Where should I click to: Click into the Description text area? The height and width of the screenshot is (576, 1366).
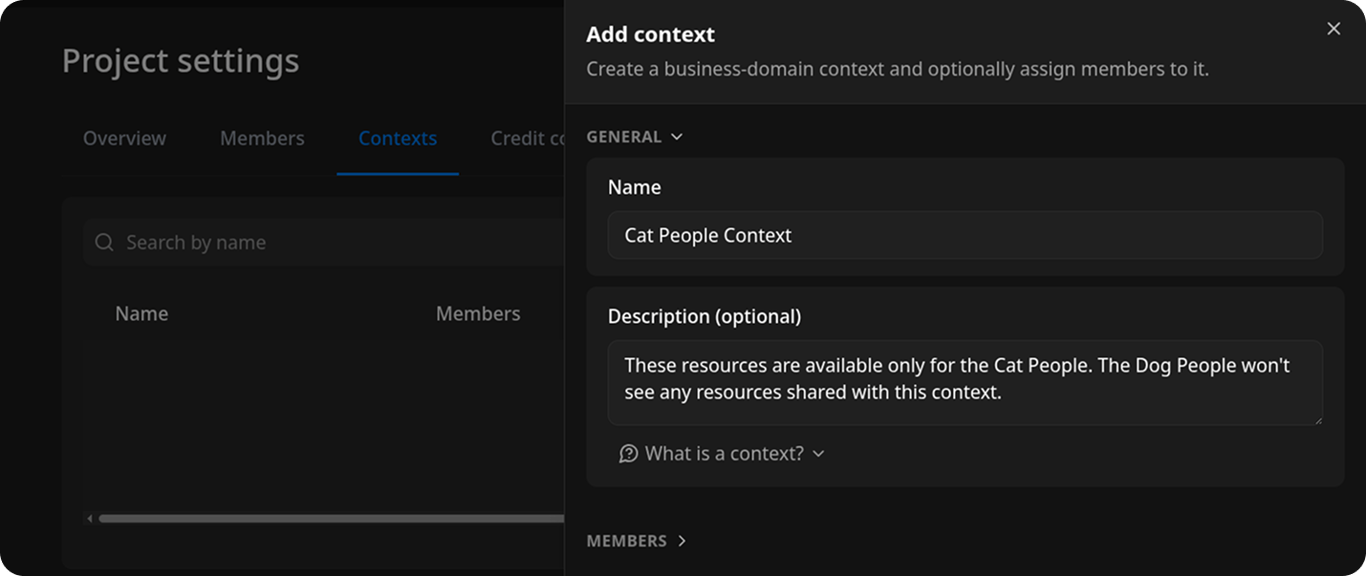click(x=965, y=383)
